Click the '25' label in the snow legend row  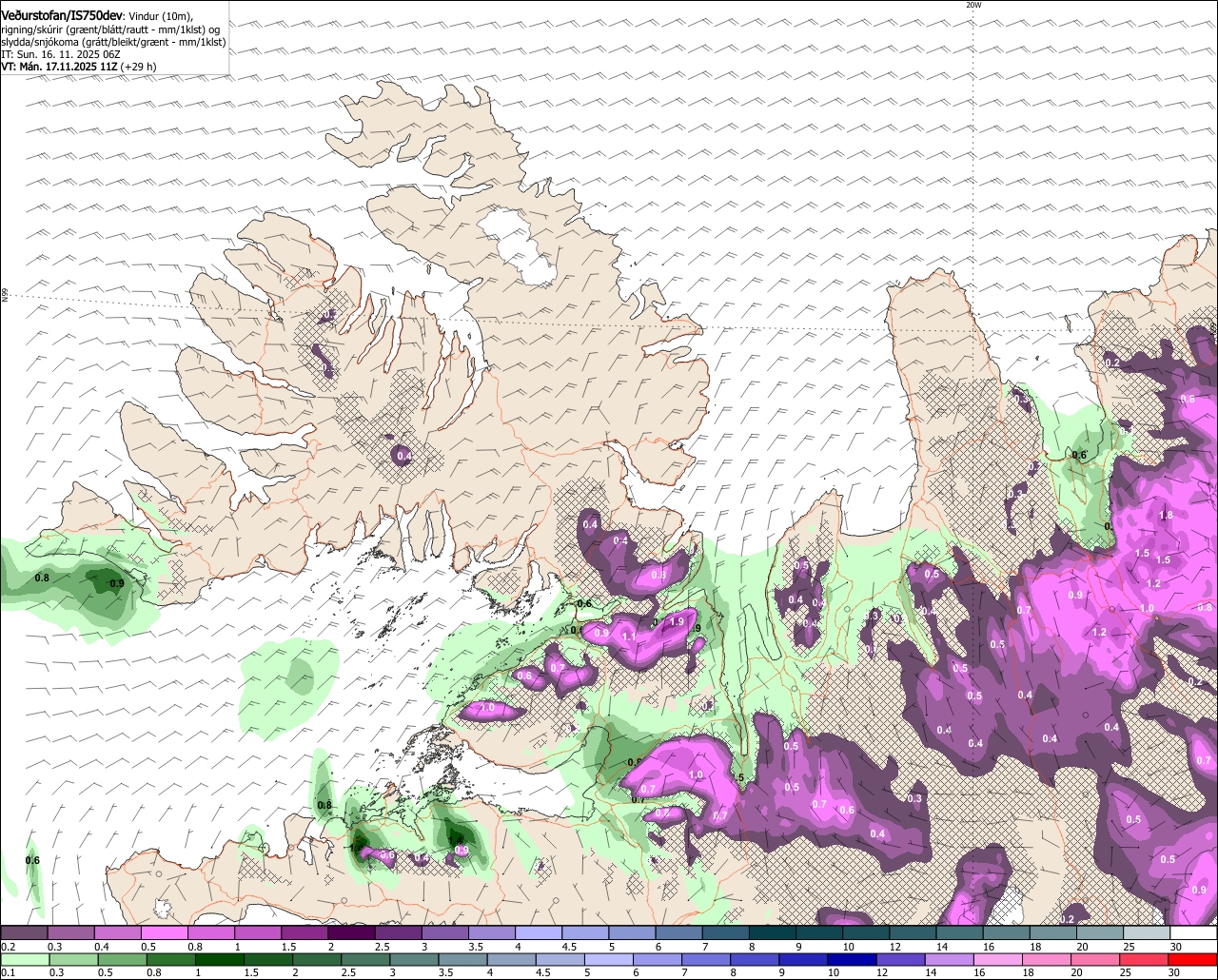click(1129, 947)
